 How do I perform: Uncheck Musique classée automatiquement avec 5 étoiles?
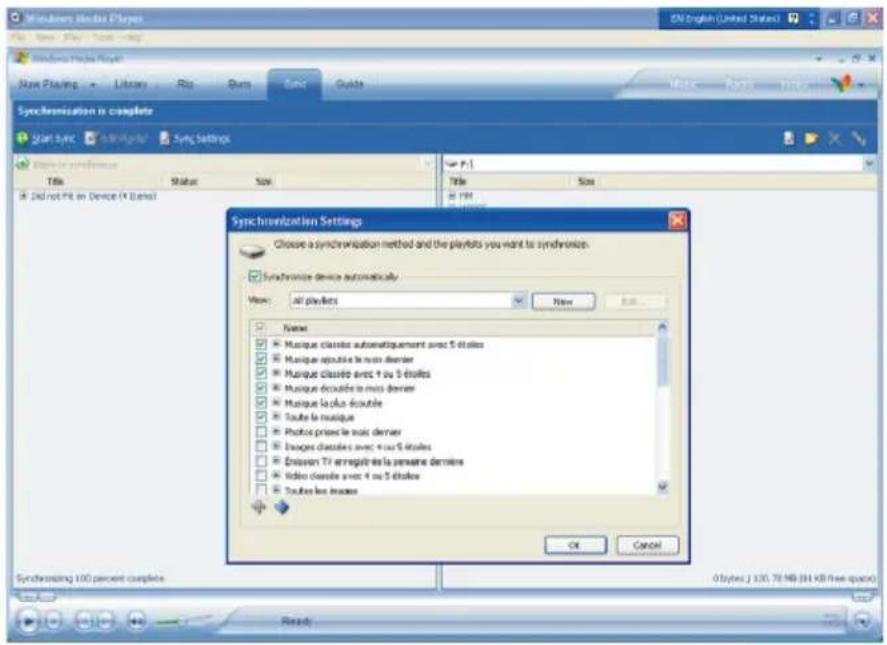click(x=261, y=344)
